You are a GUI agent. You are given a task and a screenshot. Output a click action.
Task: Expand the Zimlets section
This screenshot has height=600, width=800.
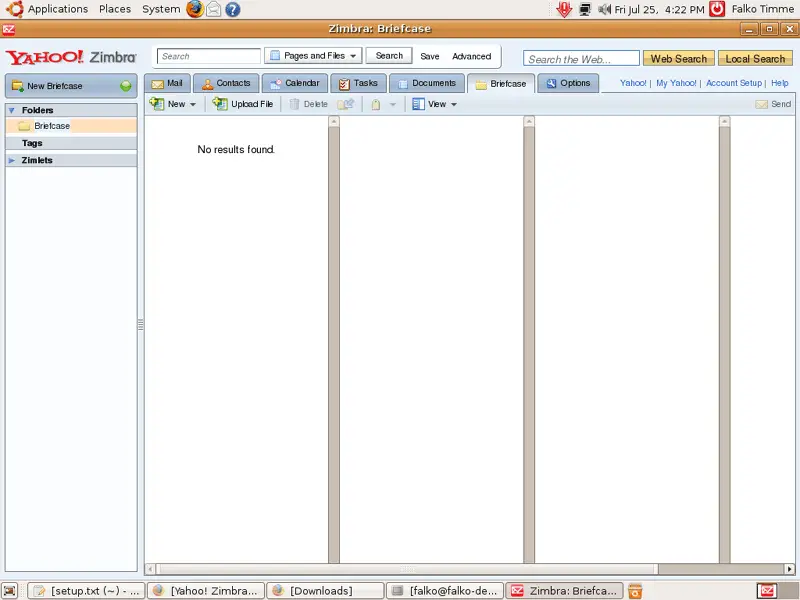point(12,160)
